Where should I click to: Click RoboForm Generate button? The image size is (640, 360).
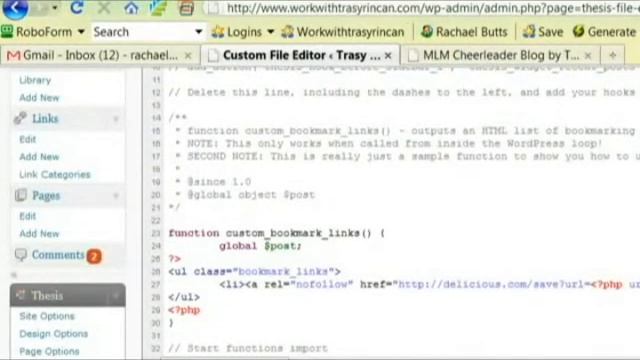pos(604,32)
